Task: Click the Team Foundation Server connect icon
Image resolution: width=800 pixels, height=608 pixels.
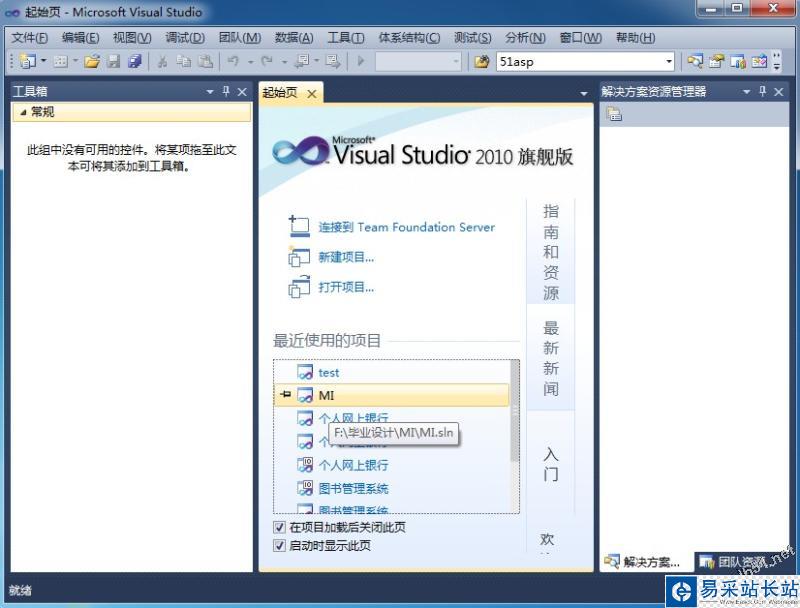Action: [x=299, y=226]
